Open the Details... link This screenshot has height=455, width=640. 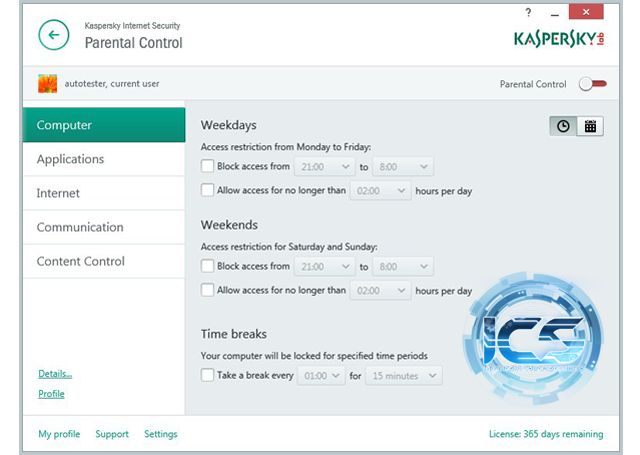coord(55,374)
